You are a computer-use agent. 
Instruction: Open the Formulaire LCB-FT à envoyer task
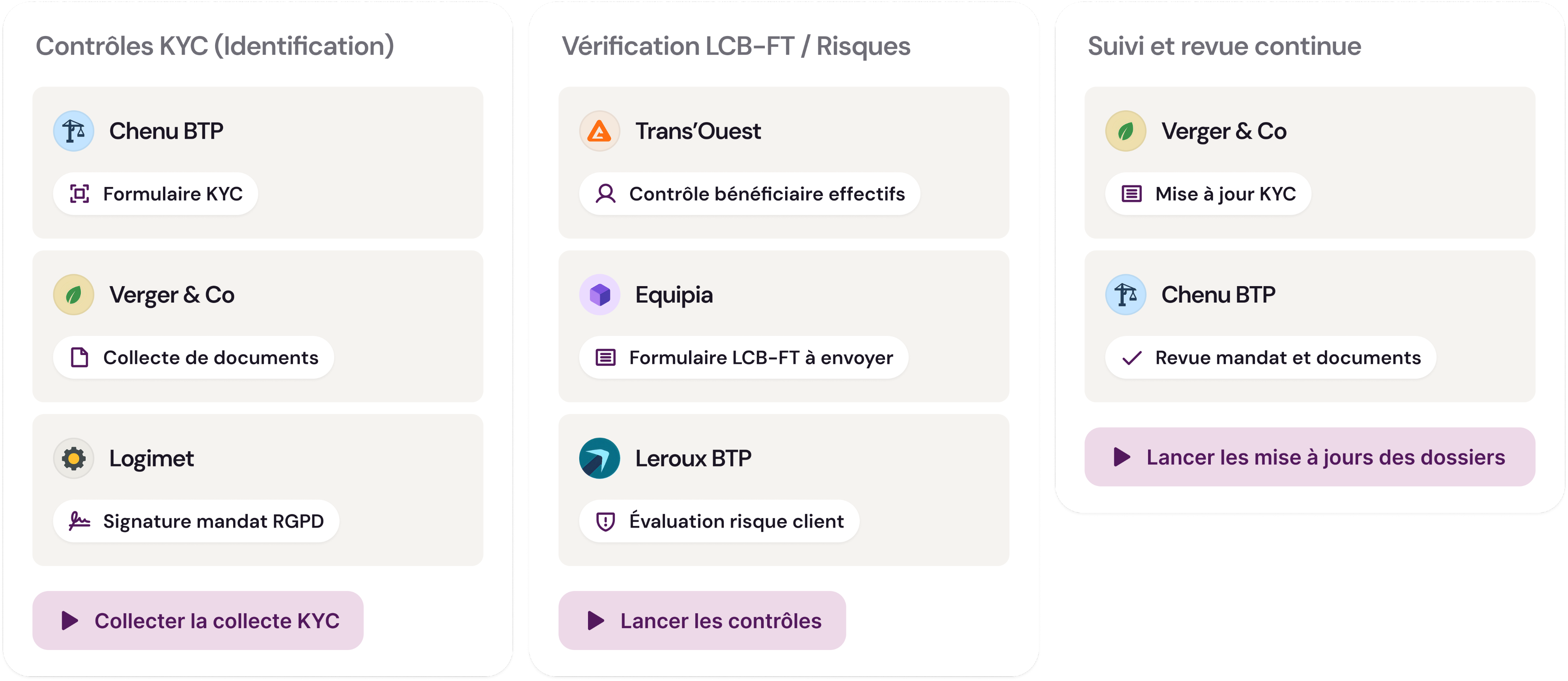744,358
